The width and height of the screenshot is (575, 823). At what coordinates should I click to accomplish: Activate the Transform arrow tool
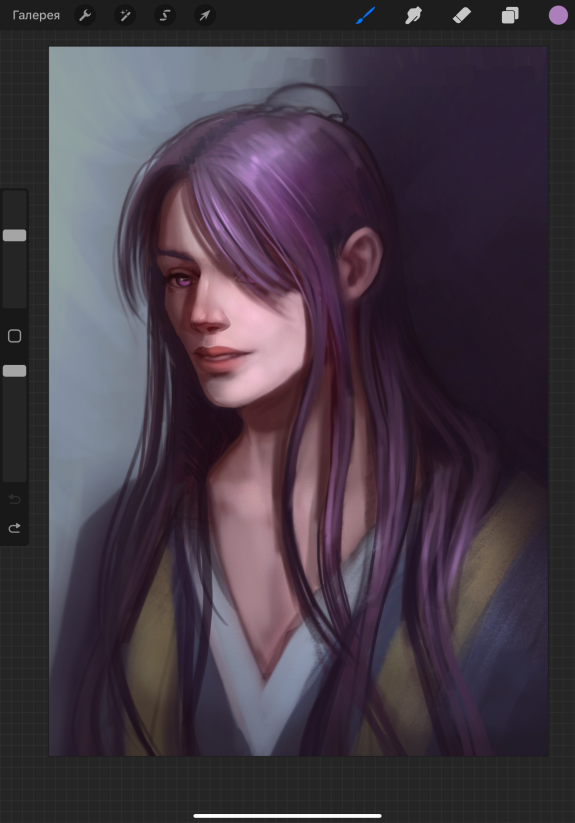click(x=205, y=16)
